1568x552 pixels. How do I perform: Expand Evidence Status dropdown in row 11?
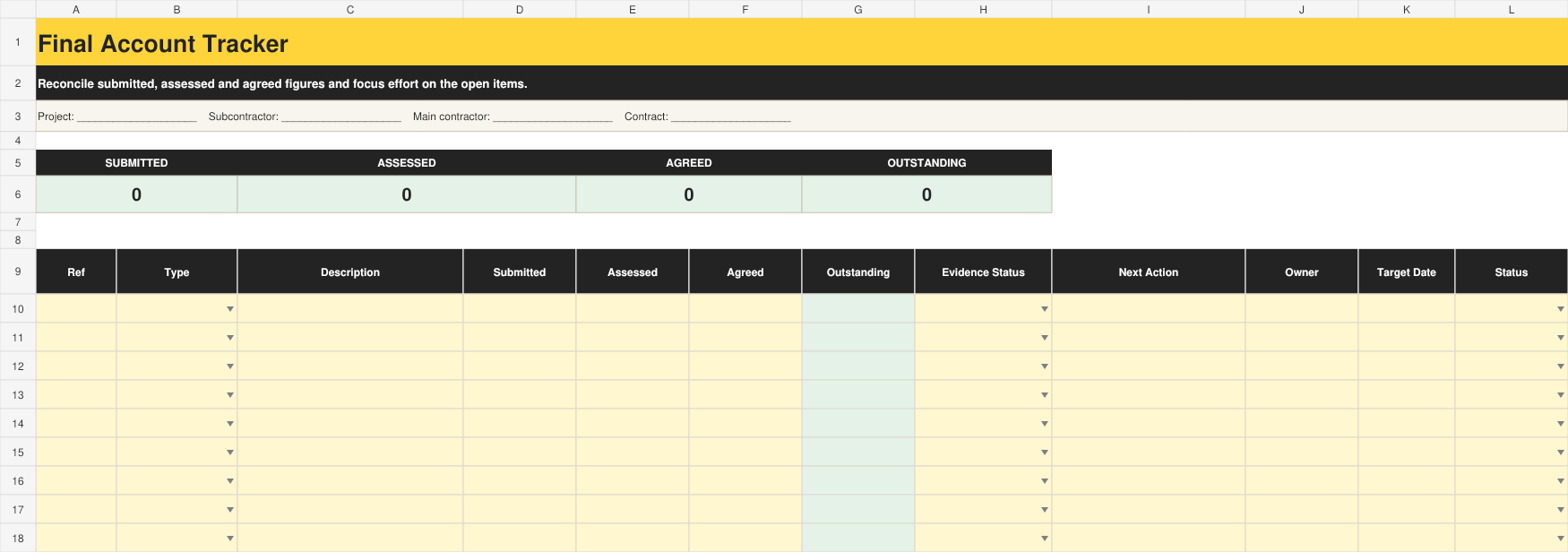(1045, 338)
